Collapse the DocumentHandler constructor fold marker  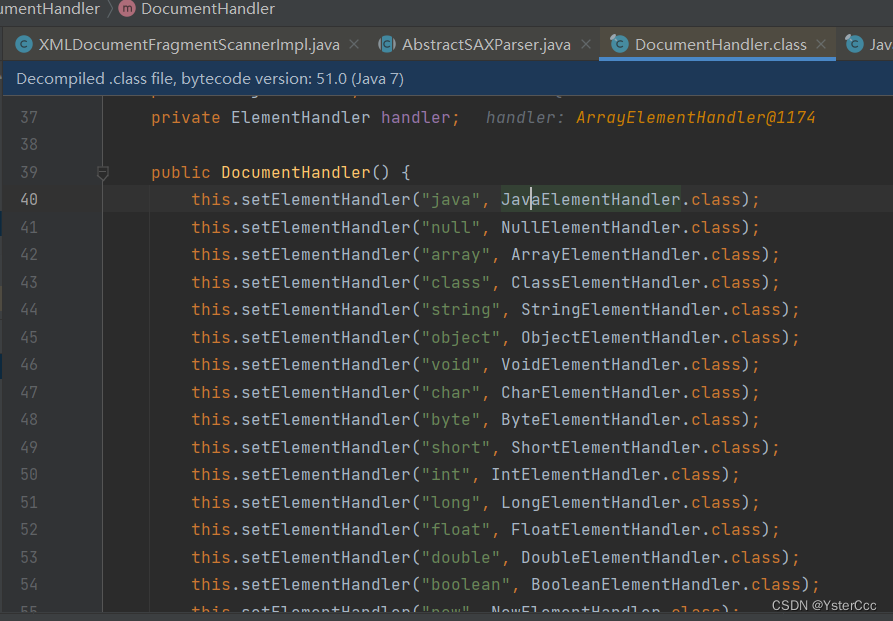[103, 173]
